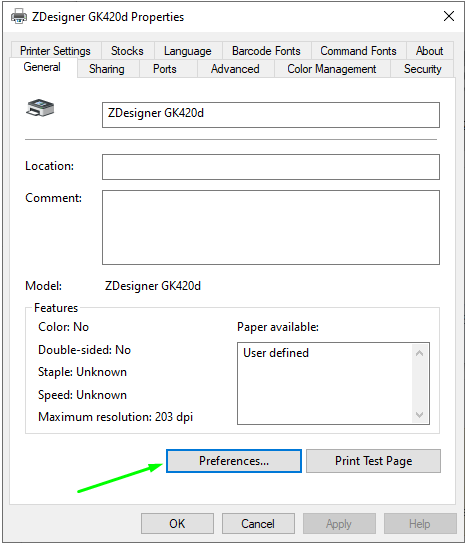Screen dimensions: 467x545
Task: Click Print Test Page button
Action: coord(374,461)
